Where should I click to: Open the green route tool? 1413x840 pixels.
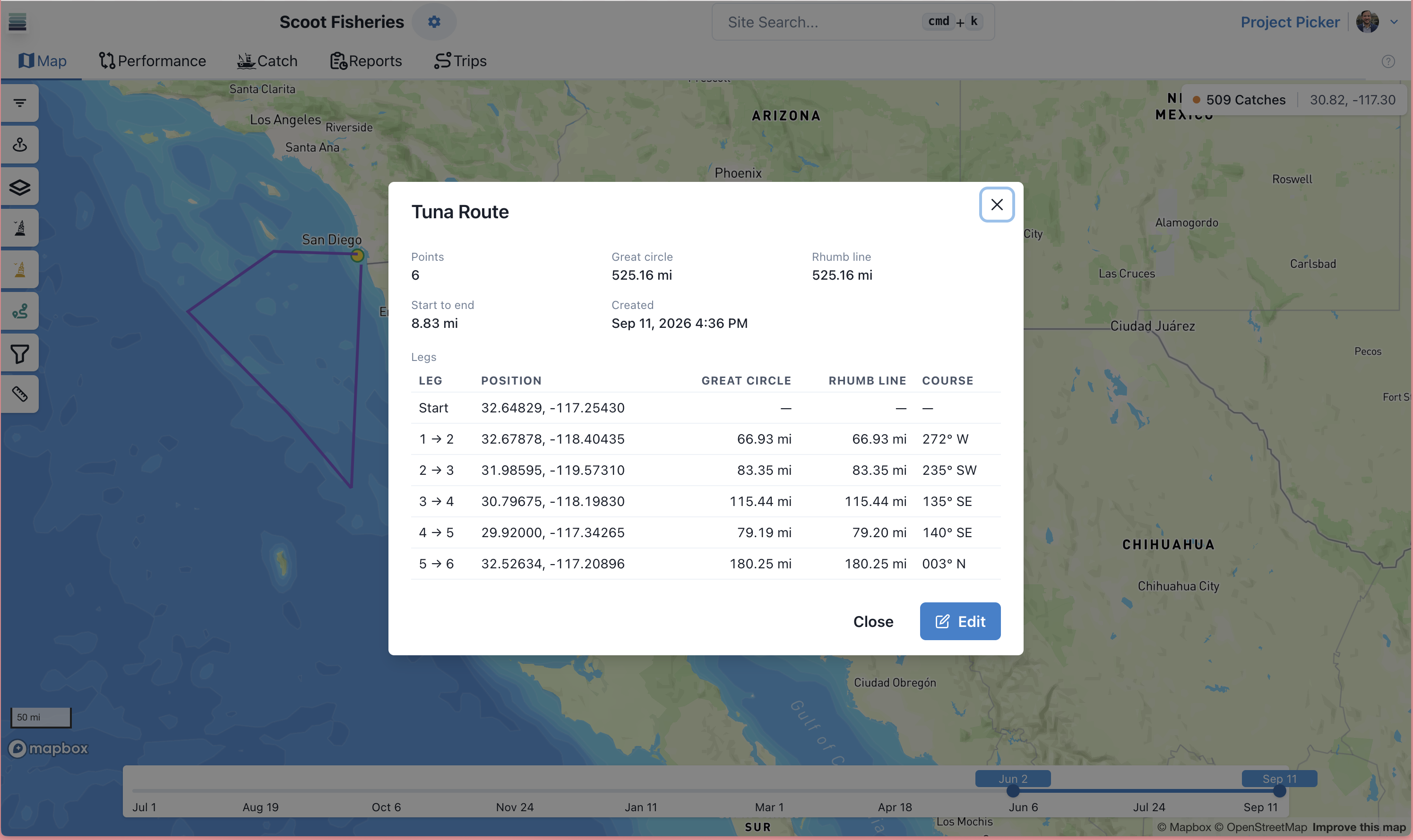pos(20,311)
